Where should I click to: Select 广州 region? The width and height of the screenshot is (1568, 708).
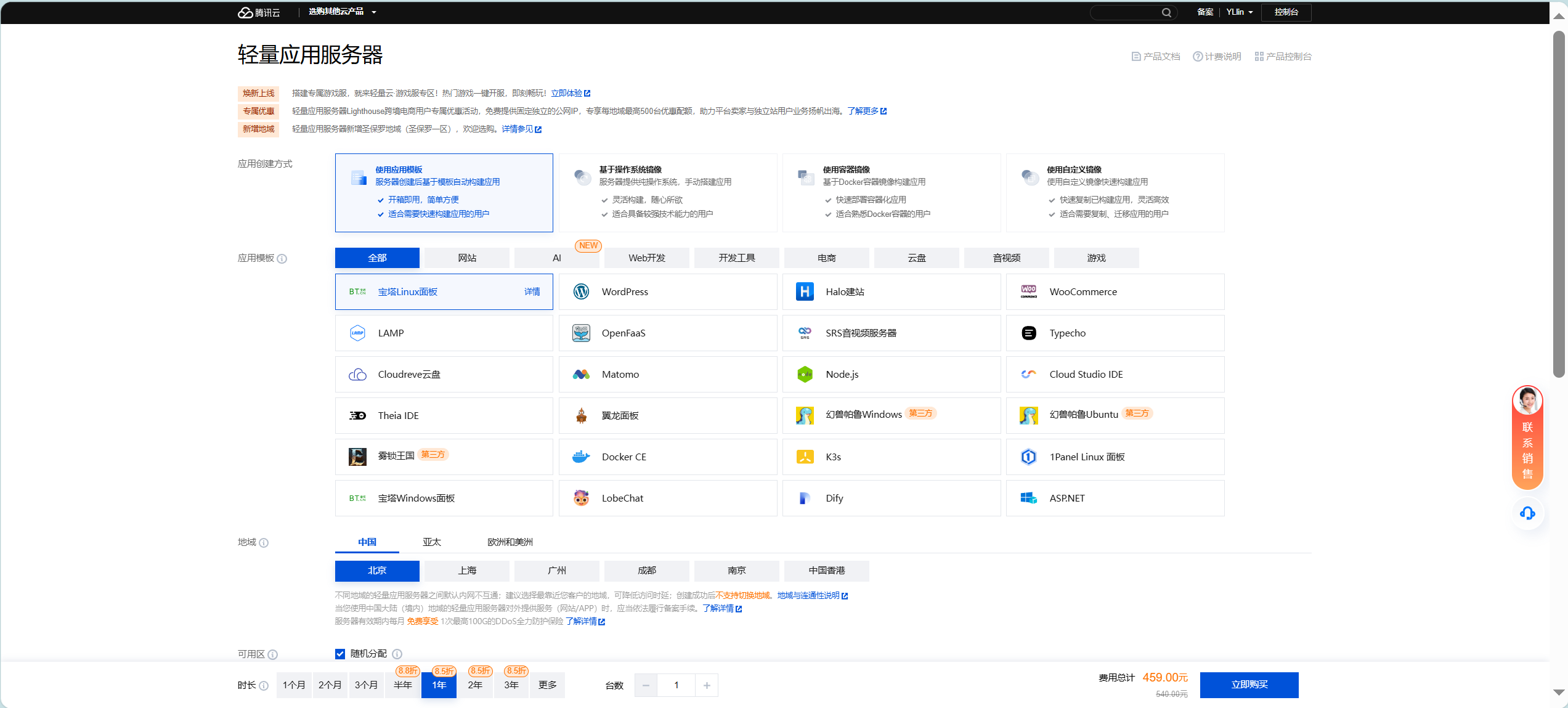(x=557, y=571)
